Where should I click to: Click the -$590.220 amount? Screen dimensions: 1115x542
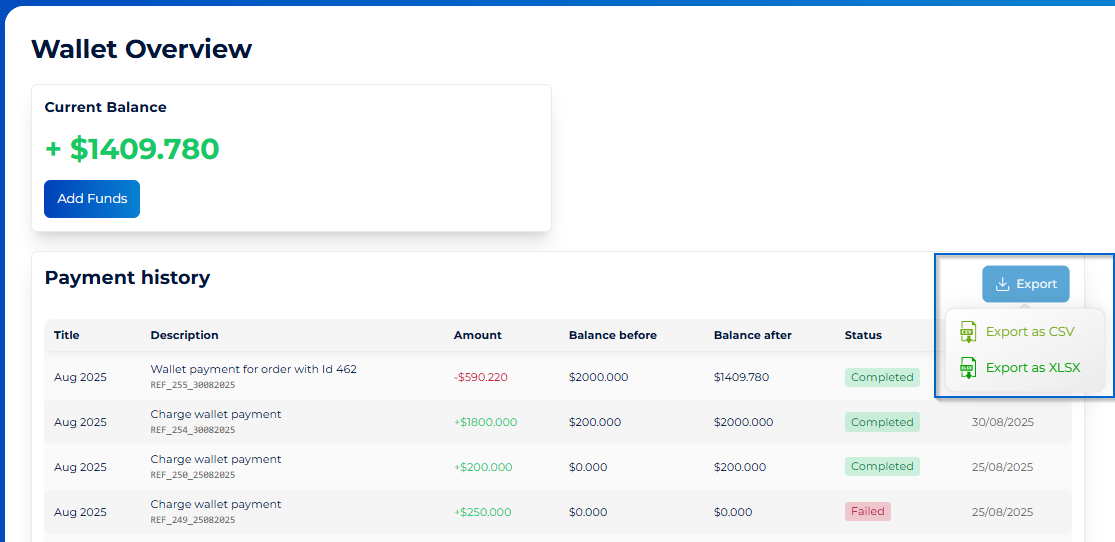[480, 377]
